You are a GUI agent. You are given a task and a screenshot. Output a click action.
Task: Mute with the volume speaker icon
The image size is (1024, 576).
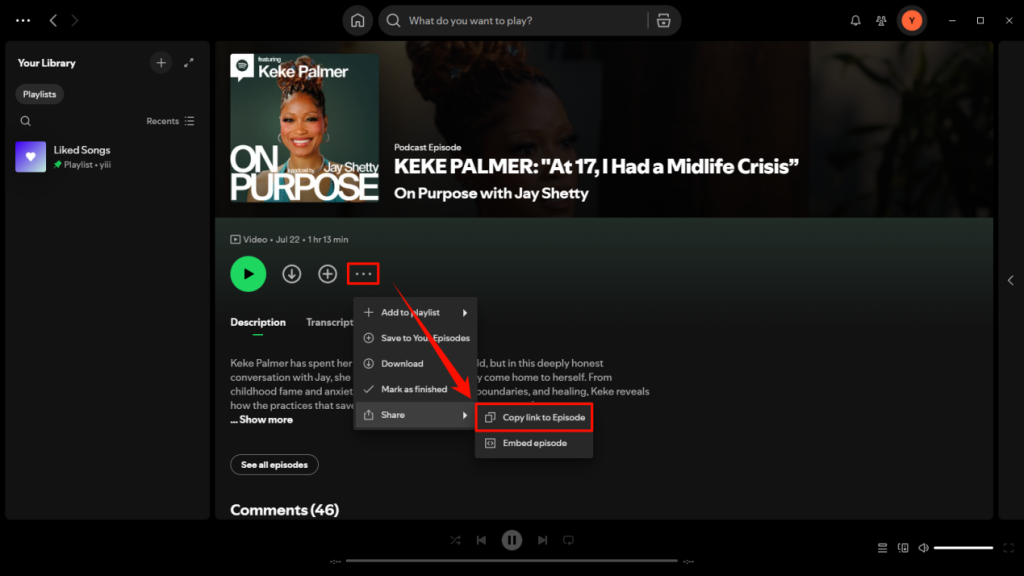[x=923, y=547]
